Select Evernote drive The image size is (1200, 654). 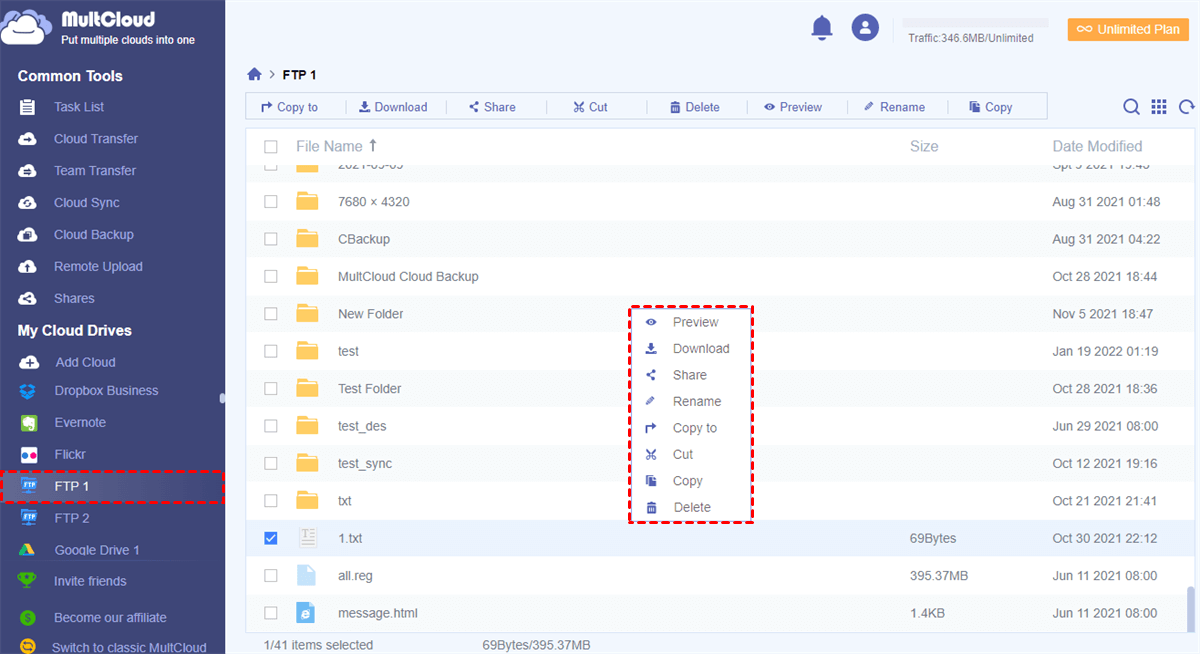pos(80,423)
